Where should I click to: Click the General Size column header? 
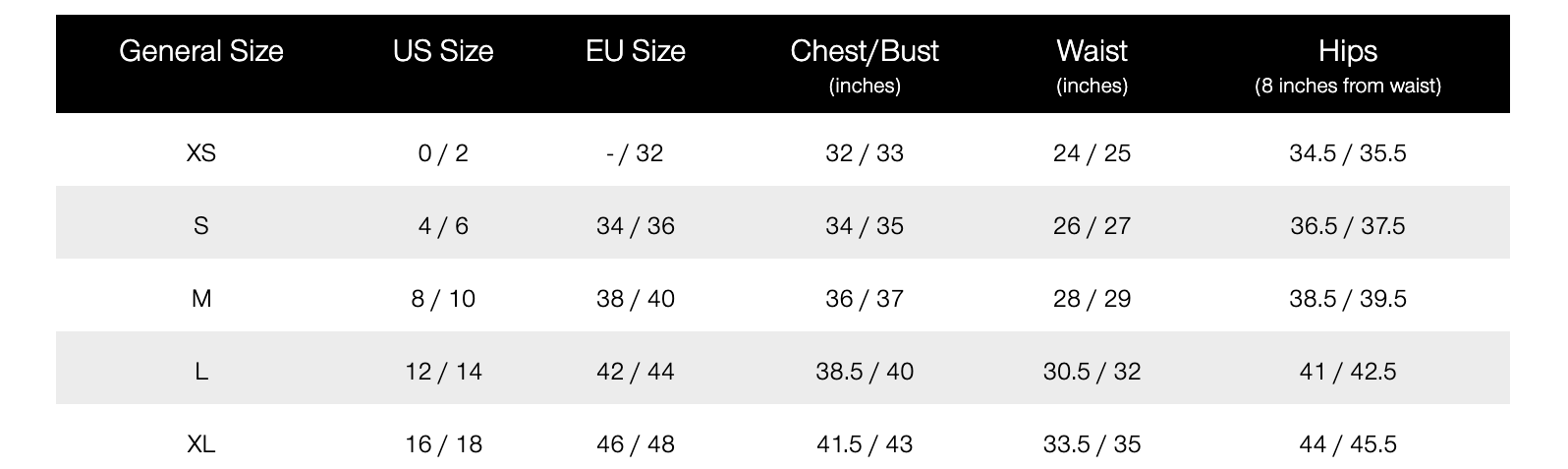pos(201,51)
